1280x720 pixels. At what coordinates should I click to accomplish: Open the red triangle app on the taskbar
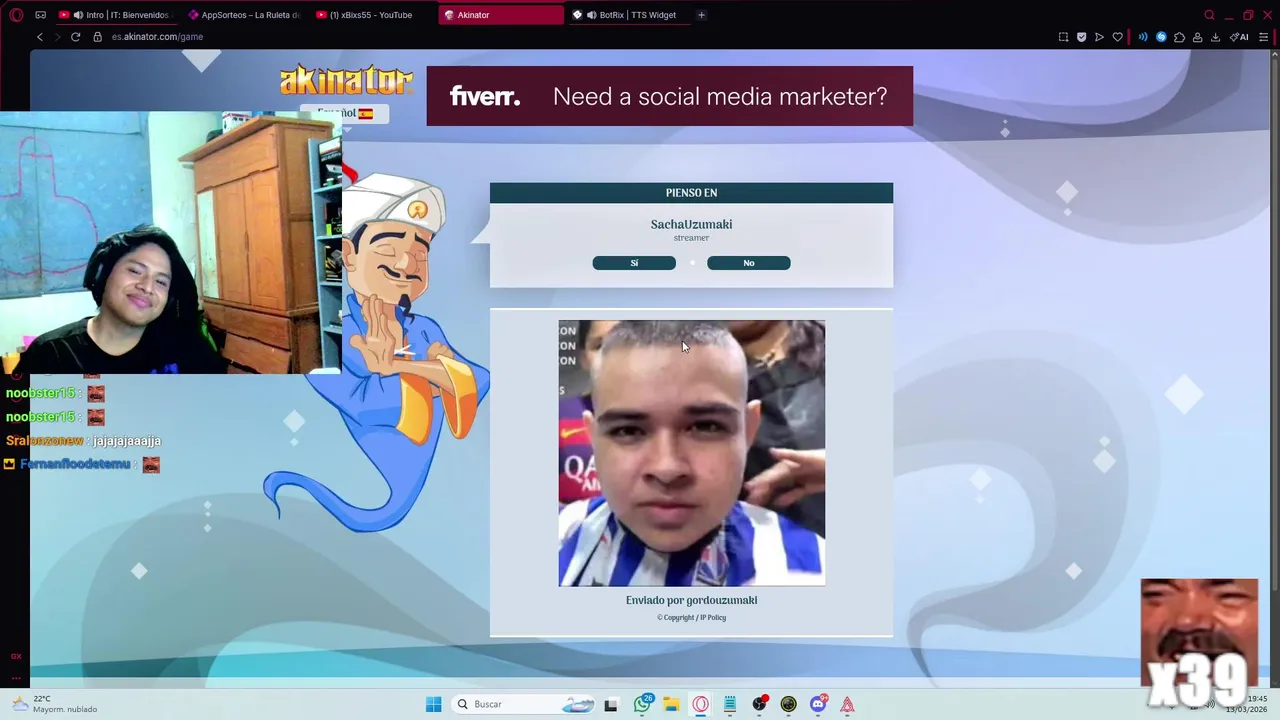pyautogui.click(x=847, y=705)
